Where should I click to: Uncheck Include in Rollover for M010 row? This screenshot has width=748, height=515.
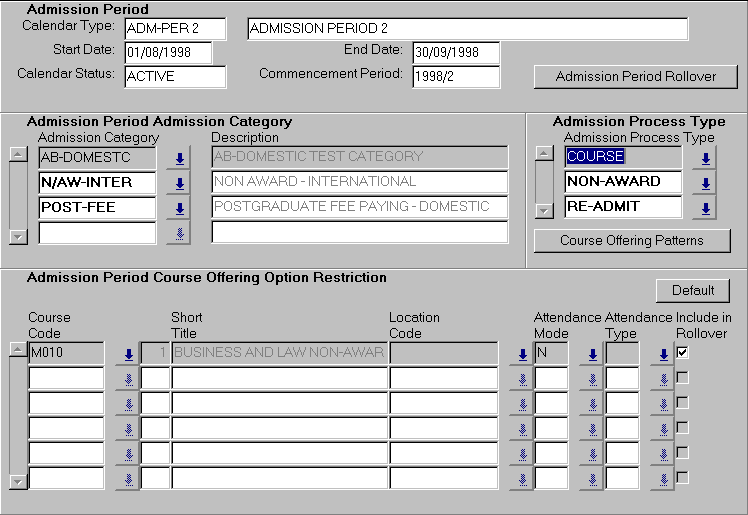pyautogui.click(x=682, y=352)
